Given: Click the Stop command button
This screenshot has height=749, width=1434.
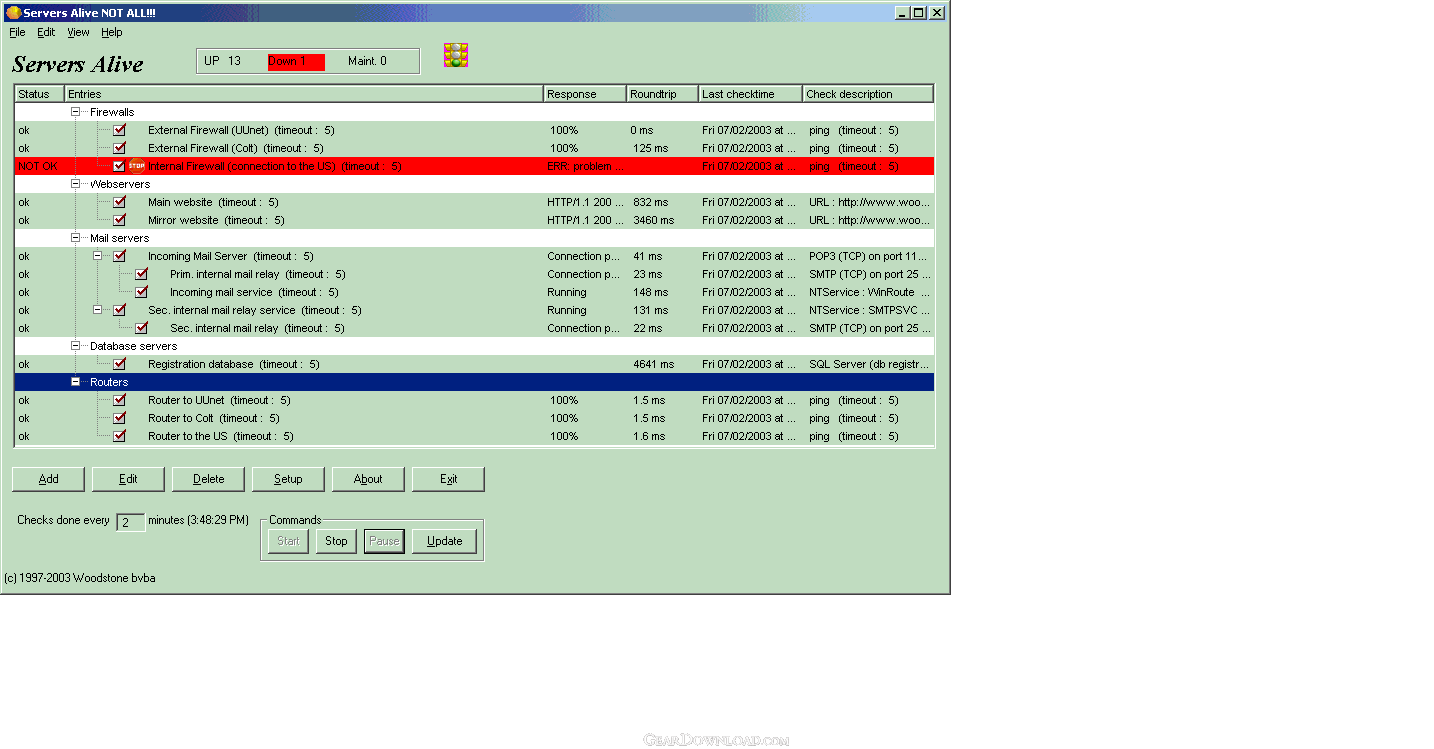Looking at the screenshot, I should (336, 541).
